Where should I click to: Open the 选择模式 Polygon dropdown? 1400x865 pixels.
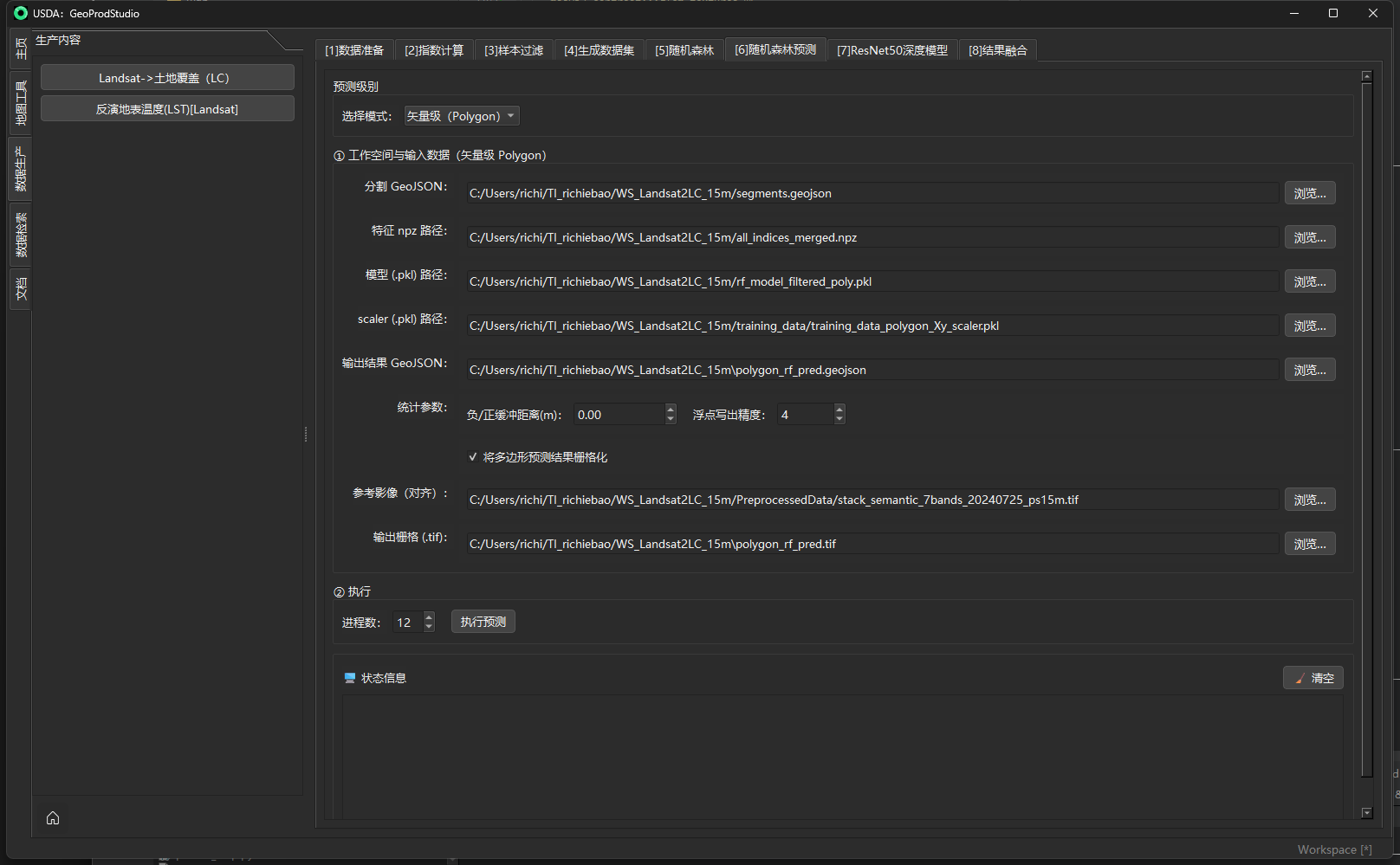tap(462, 116)
